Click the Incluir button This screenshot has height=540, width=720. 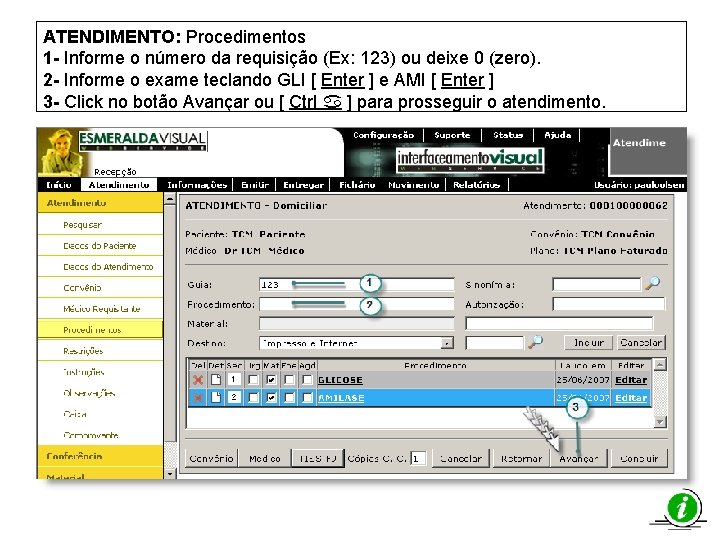coord(589,343)
